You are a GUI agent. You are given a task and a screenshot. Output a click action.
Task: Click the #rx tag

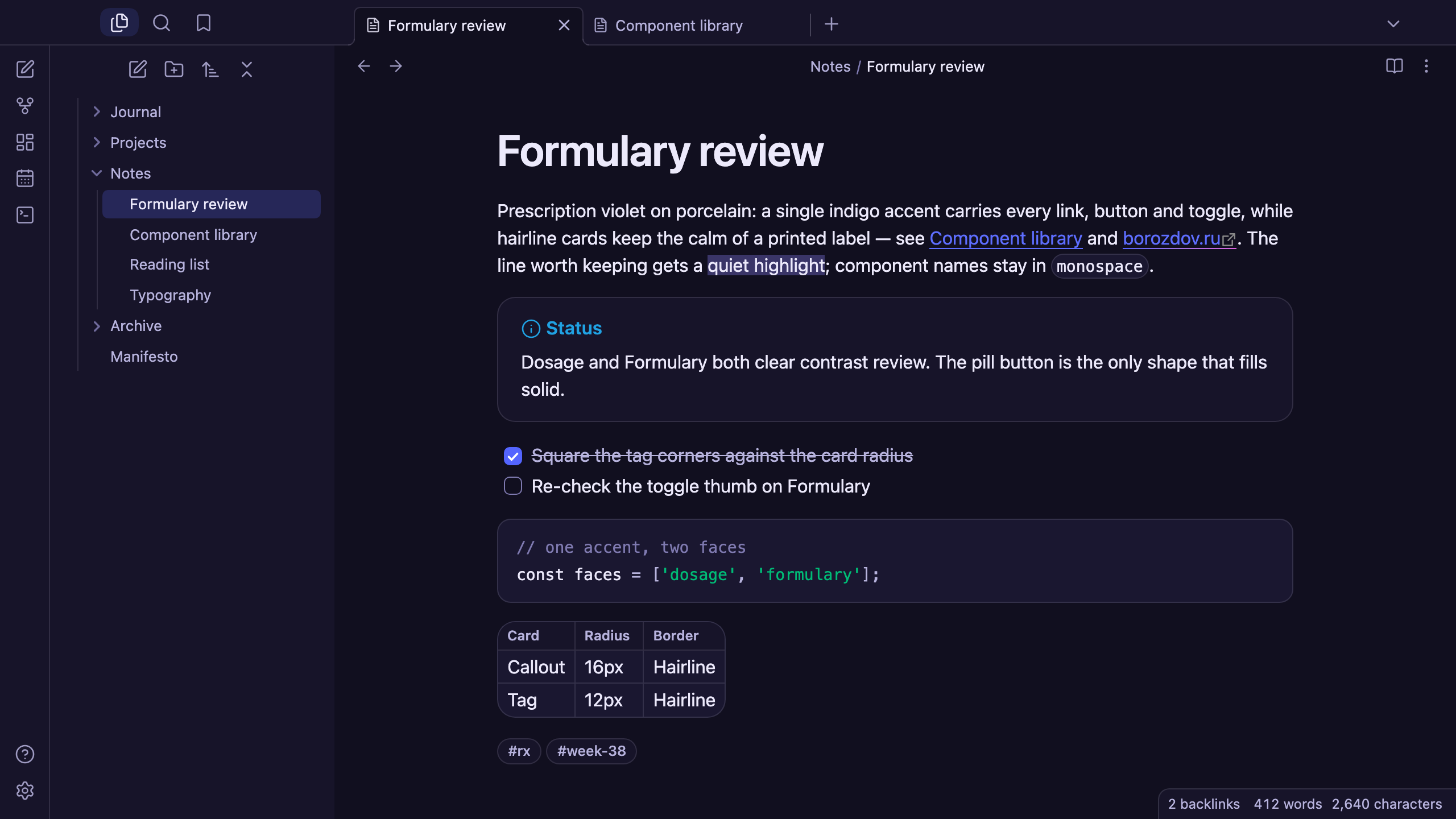click(x=519, y=751)
